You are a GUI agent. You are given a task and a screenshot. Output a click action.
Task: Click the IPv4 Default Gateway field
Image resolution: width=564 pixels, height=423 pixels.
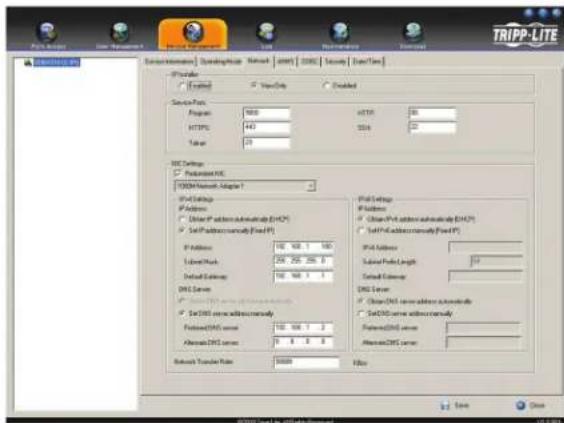(x=304, y=276)
